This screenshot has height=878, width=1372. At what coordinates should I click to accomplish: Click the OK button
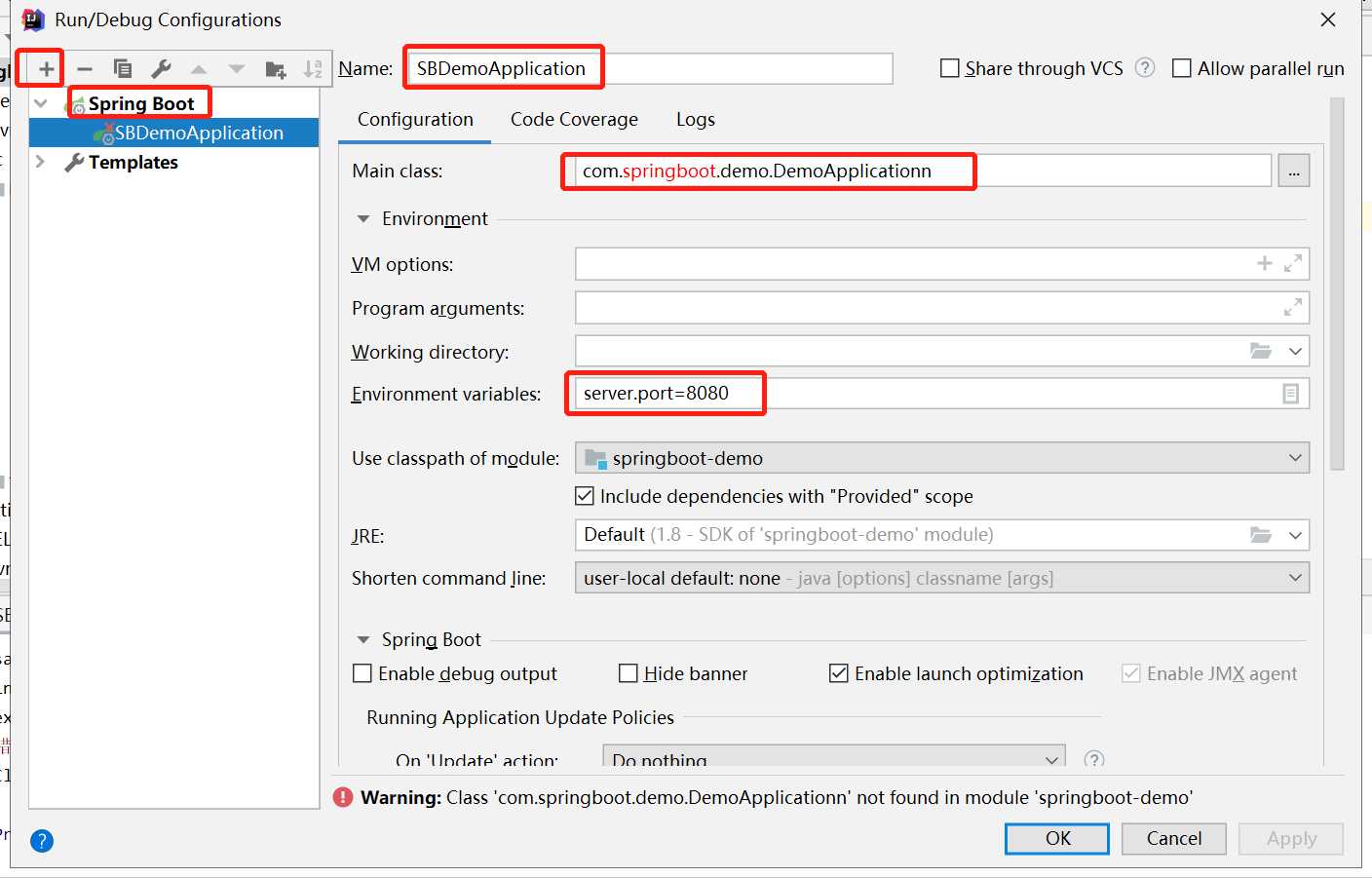1057,838
